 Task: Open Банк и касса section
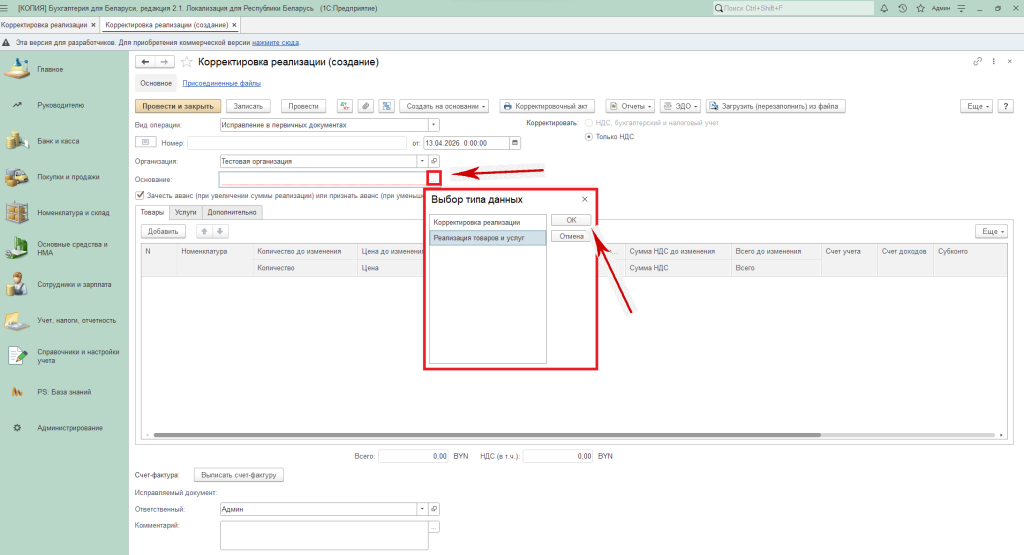(x=58, y=141)
